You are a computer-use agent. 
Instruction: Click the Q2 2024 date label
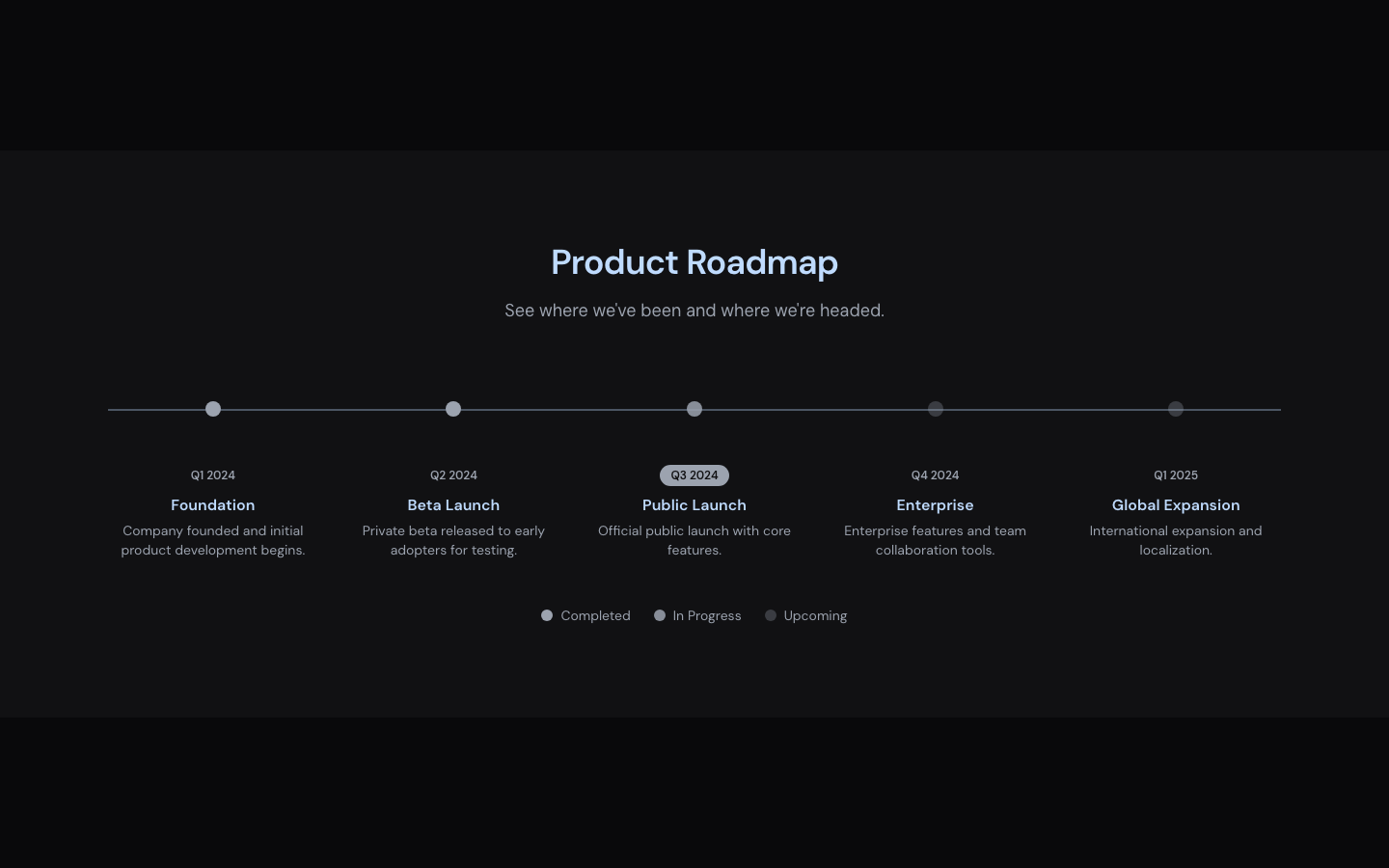click(453, 475)
